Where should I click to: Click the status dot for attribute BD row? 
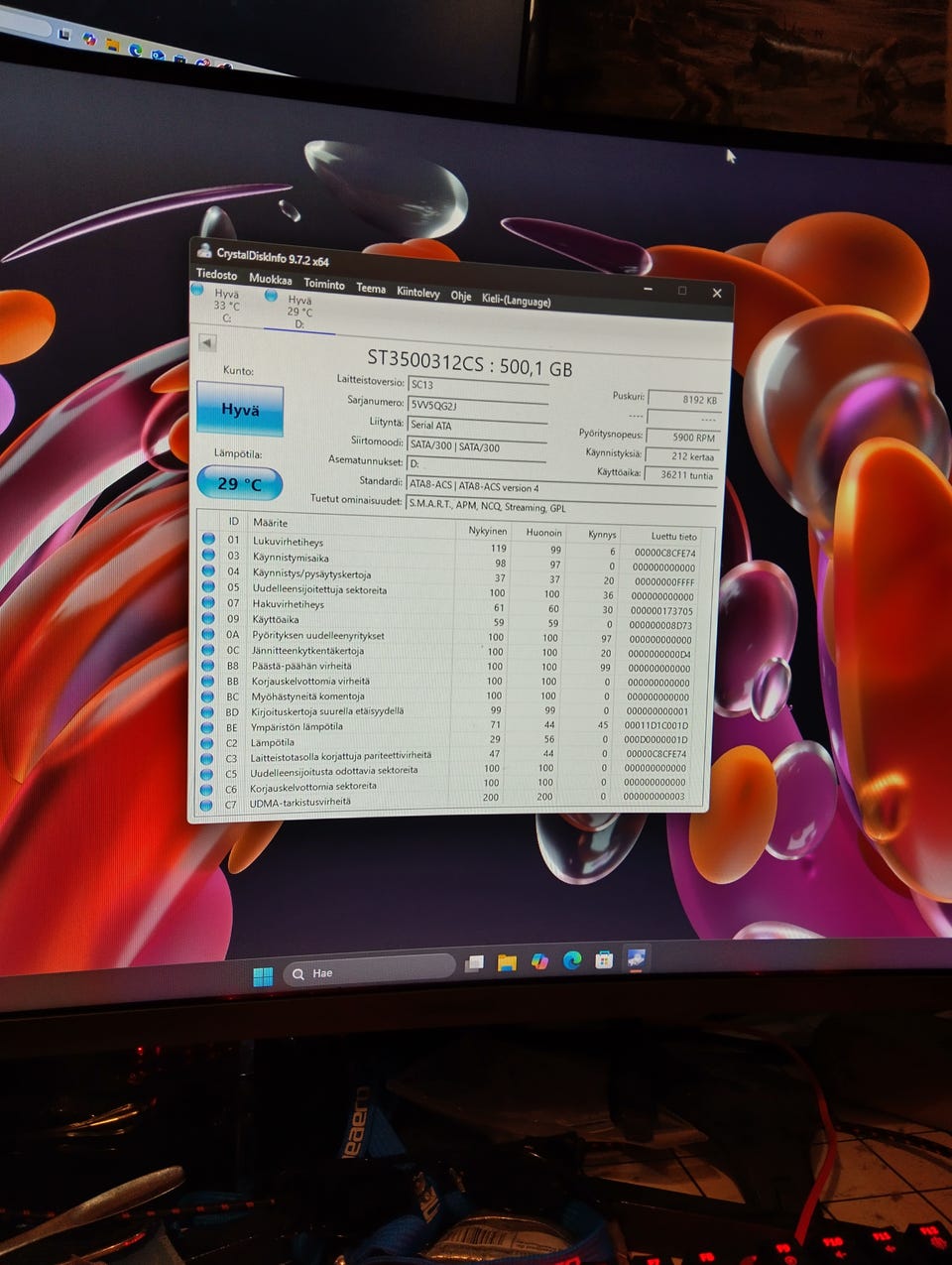click(x=207, y=711)
